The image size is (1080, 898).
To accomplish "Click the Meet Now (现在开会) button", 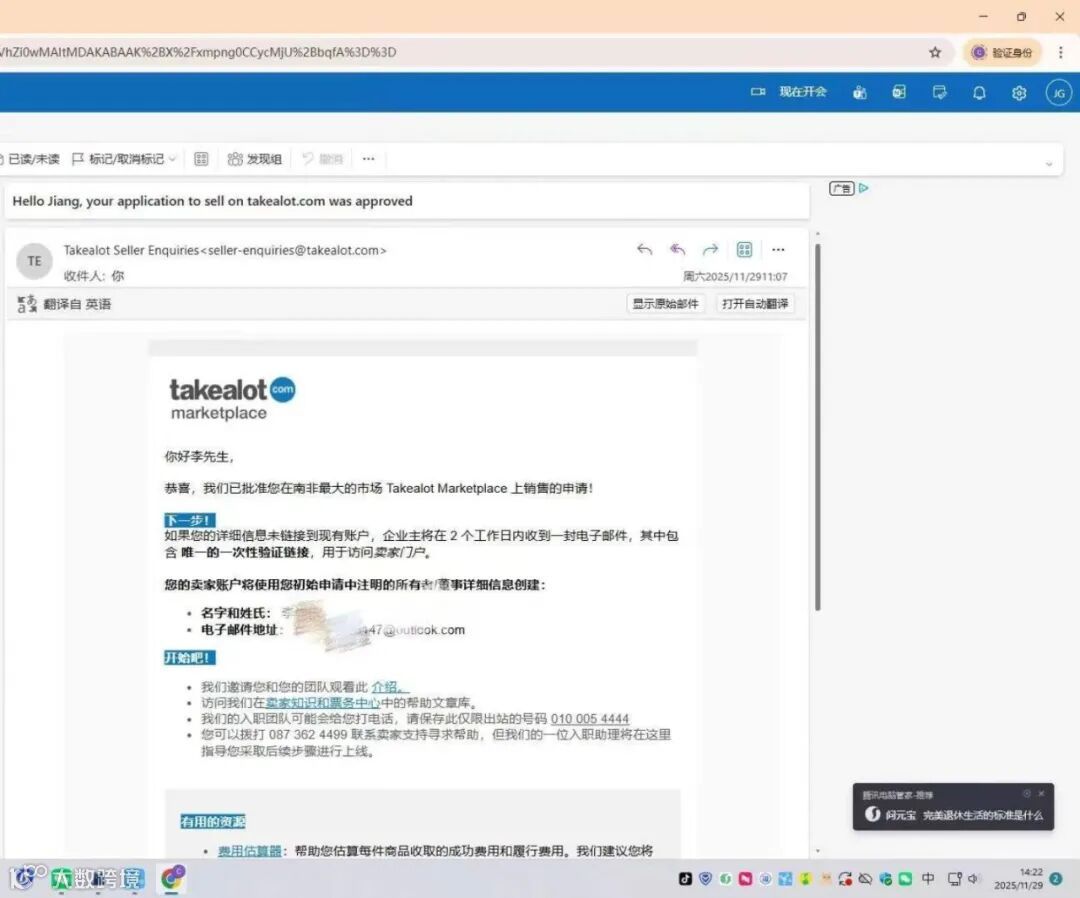I will pyautogui.click(x=788, y=92).
